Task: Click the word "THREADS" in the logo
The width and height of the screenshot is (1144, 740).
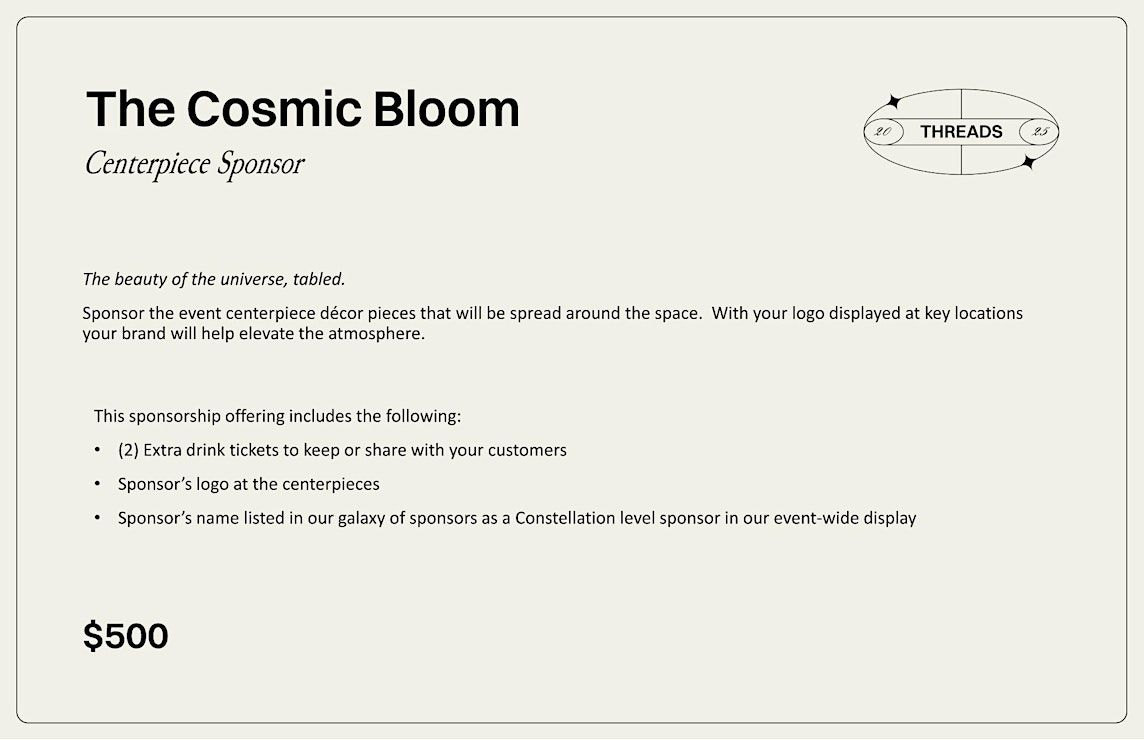Action: tap(961, 132)
